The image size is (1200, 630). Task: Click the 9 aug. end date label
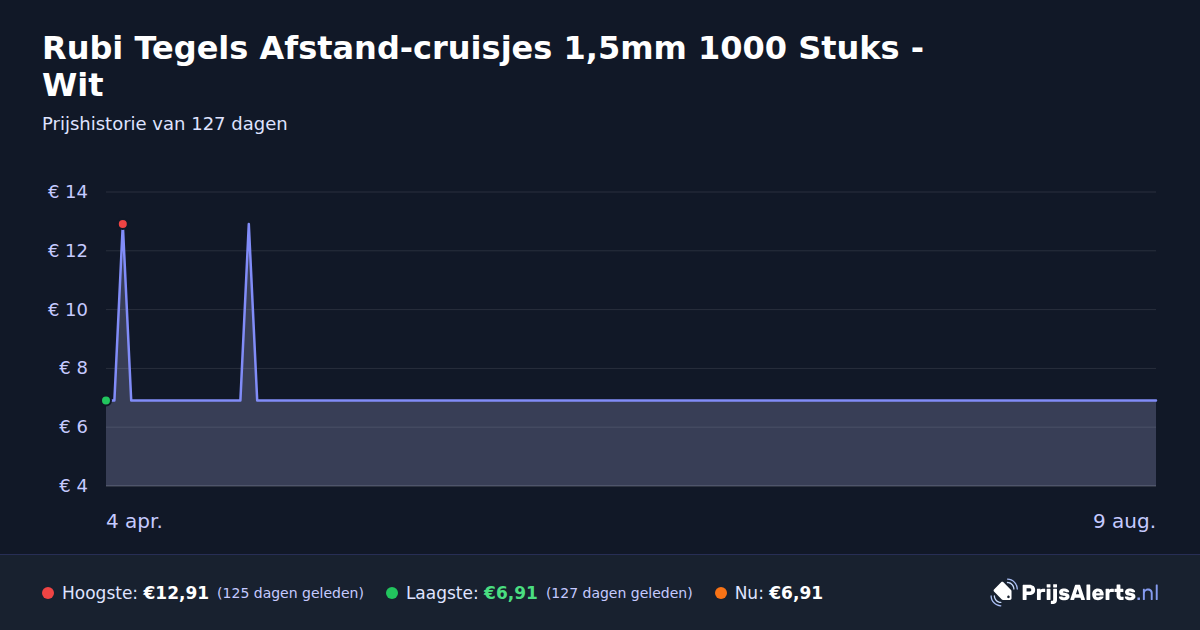(1125, 521)
